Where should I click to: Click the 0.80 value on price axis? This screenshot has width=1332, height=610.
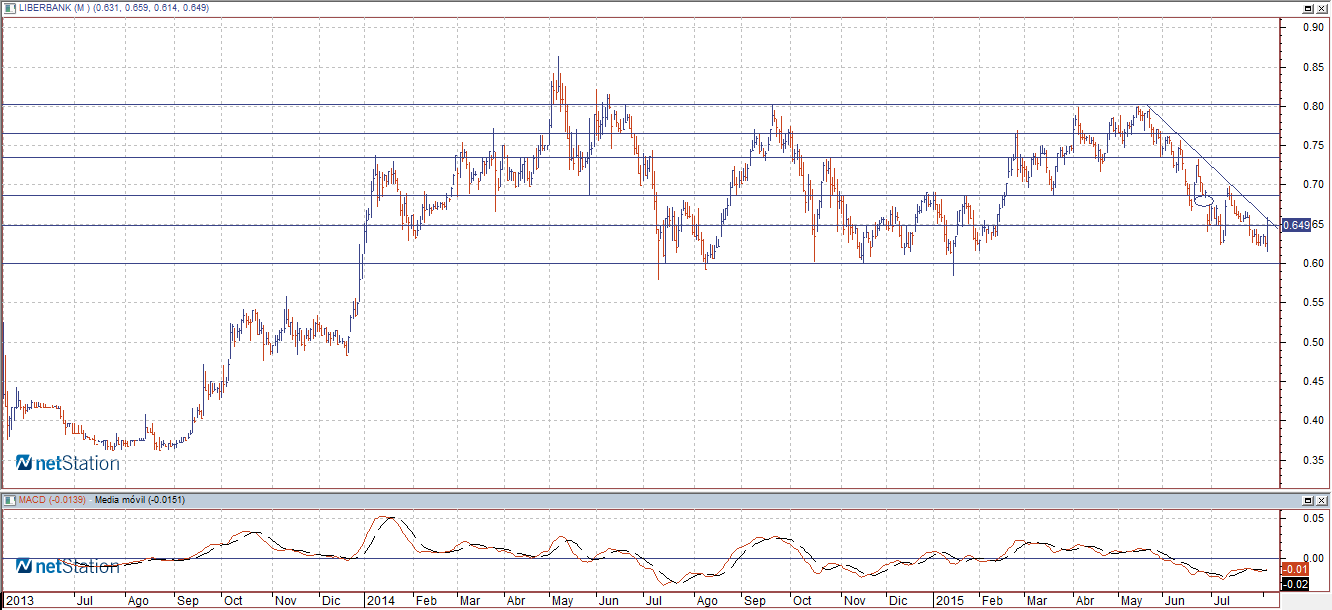point(1307,106)
